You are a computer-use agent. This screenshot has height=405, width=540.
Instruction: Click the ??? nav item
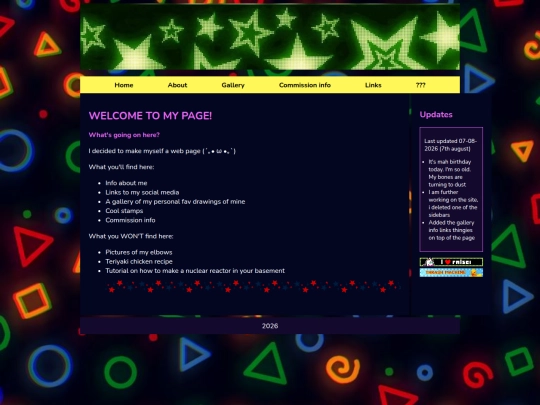point(420,85)
